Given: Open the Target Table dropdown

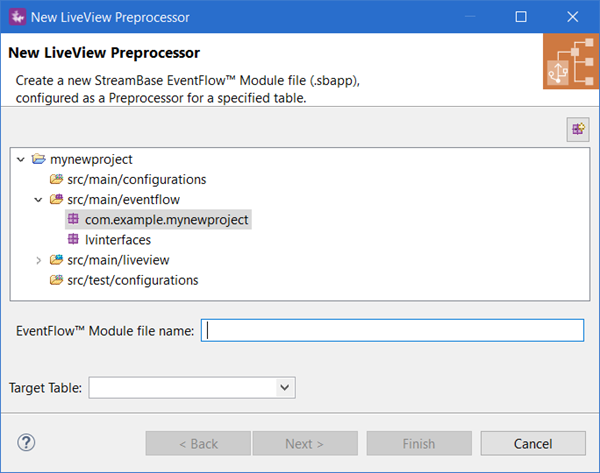Looking at the screenshot, I should pos(285,387).
